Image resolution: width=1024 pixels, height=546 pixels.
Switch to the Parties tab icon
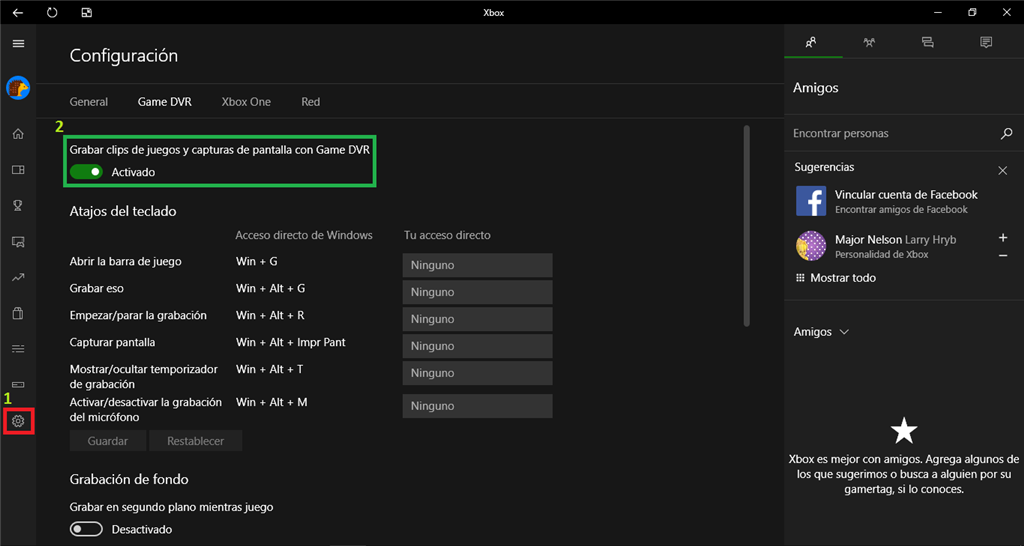click(x=869, y=42)
